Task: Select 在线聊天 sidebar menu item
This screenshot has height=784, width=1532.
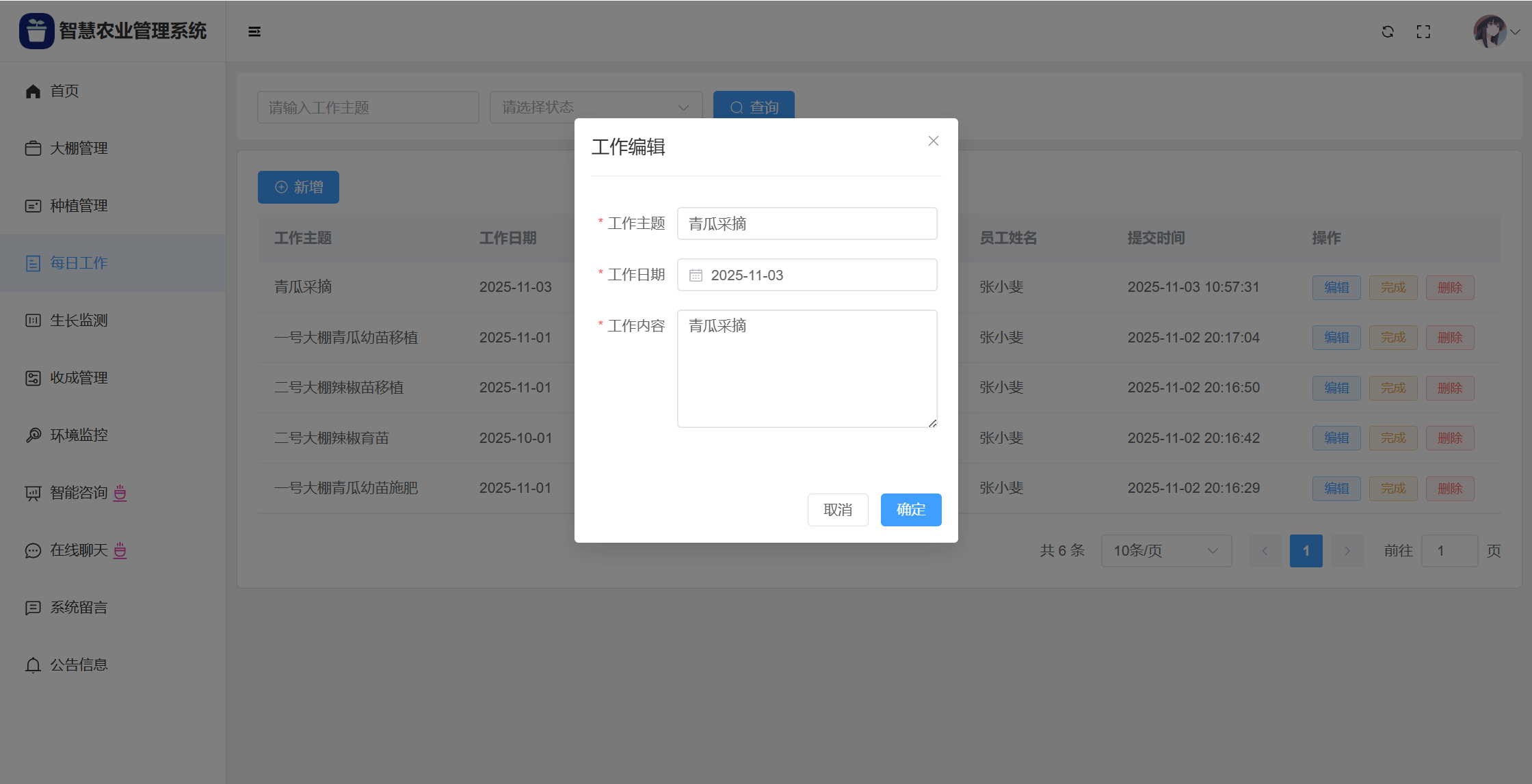Action: tap(79, 550)
